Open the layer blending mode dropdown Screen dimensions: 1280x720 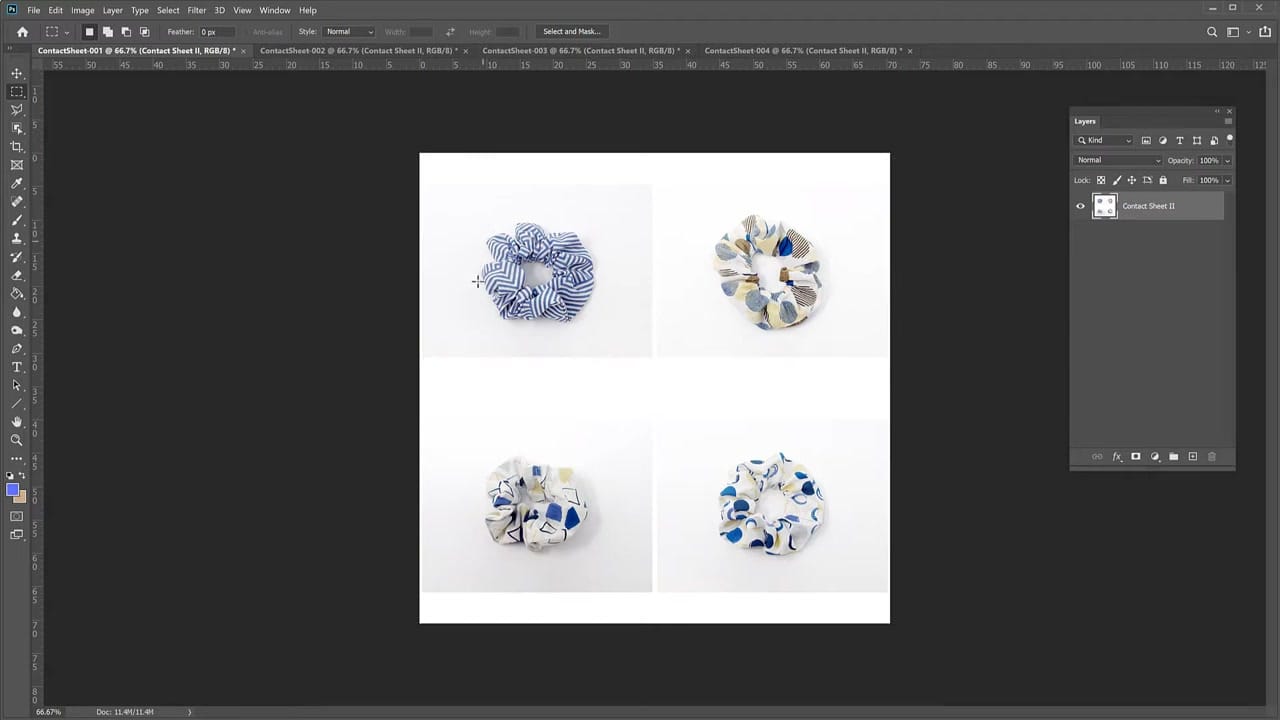[x=1115, y=160]
